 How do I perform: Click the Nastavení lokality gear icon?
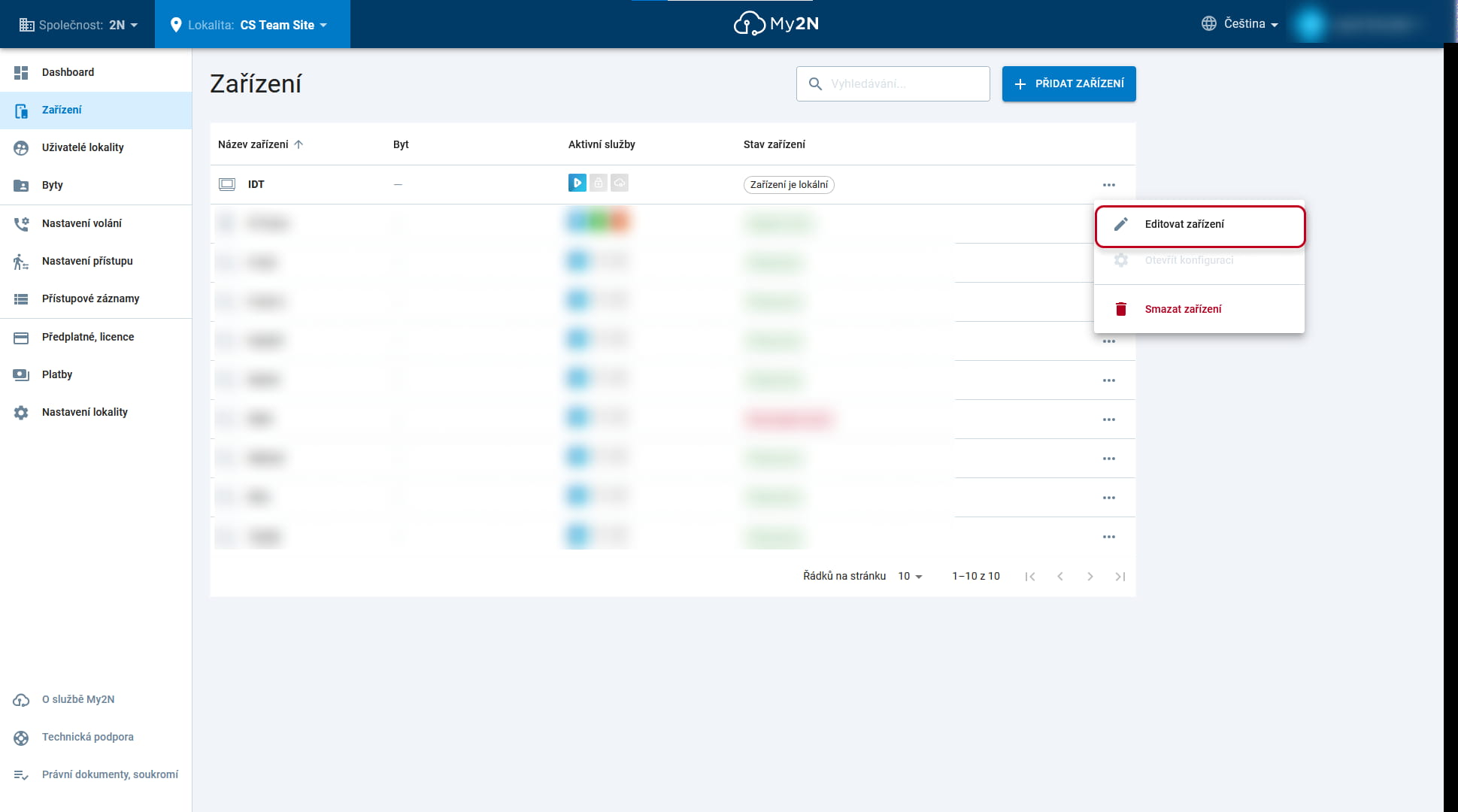tap(21, 413)
